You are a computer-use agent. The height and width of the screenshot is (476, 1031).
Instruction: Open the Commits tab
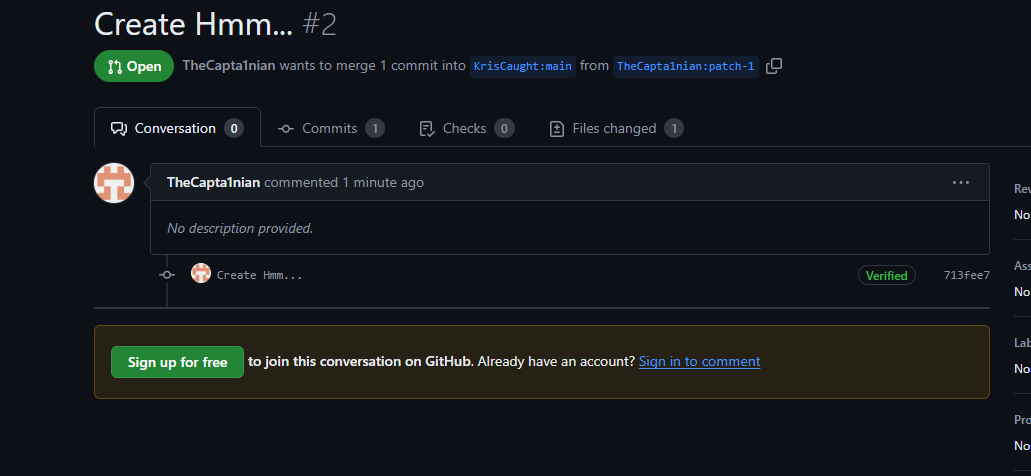point(331,128)
